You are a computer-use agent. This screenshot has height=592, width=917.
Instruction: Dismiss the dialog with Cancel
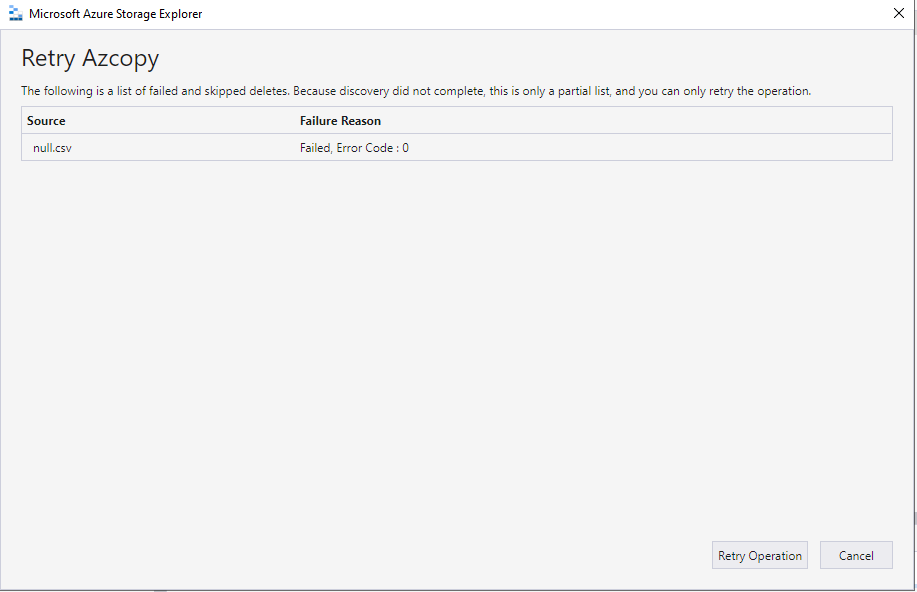(x=855, y=555)
